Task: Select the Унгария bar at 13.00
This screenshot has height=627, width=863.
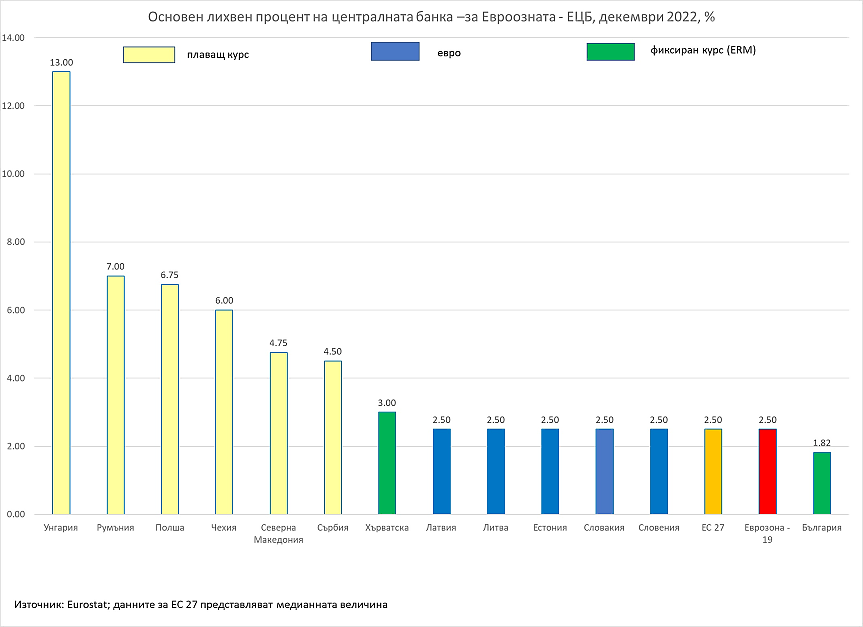Action: 62,292
